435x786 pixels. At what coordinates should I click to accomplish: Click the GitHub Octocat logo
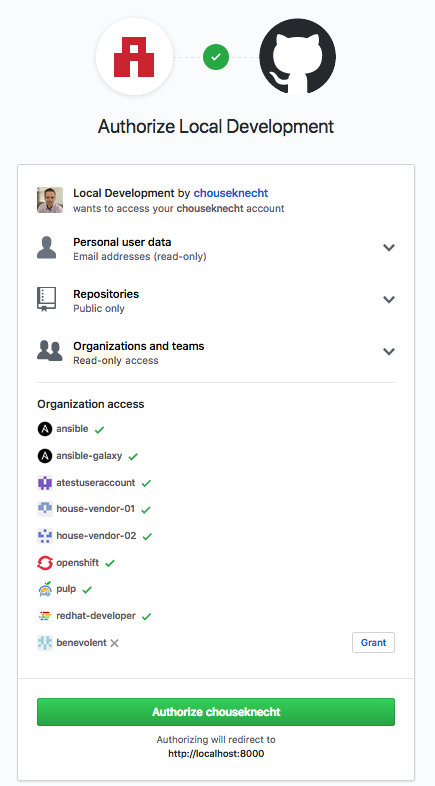(x=297, y=57)
